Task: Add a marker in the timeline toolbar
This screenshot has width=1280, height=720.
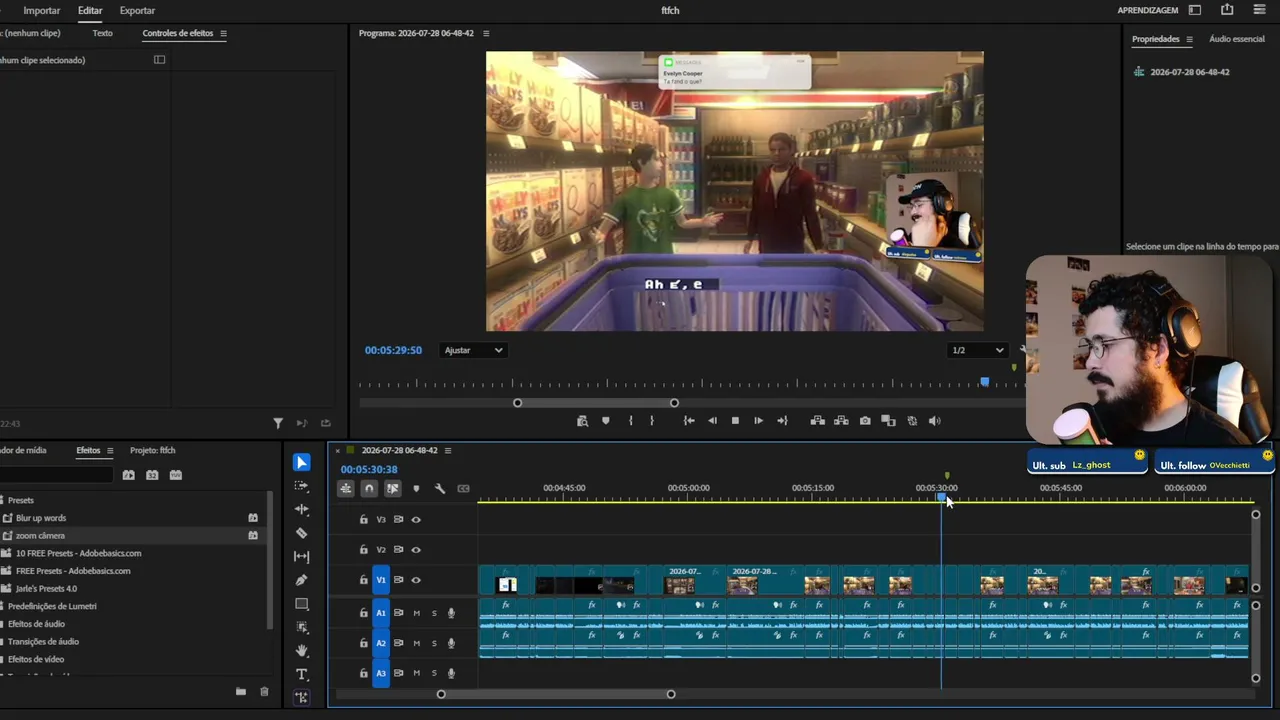Action: pos(416,488)
